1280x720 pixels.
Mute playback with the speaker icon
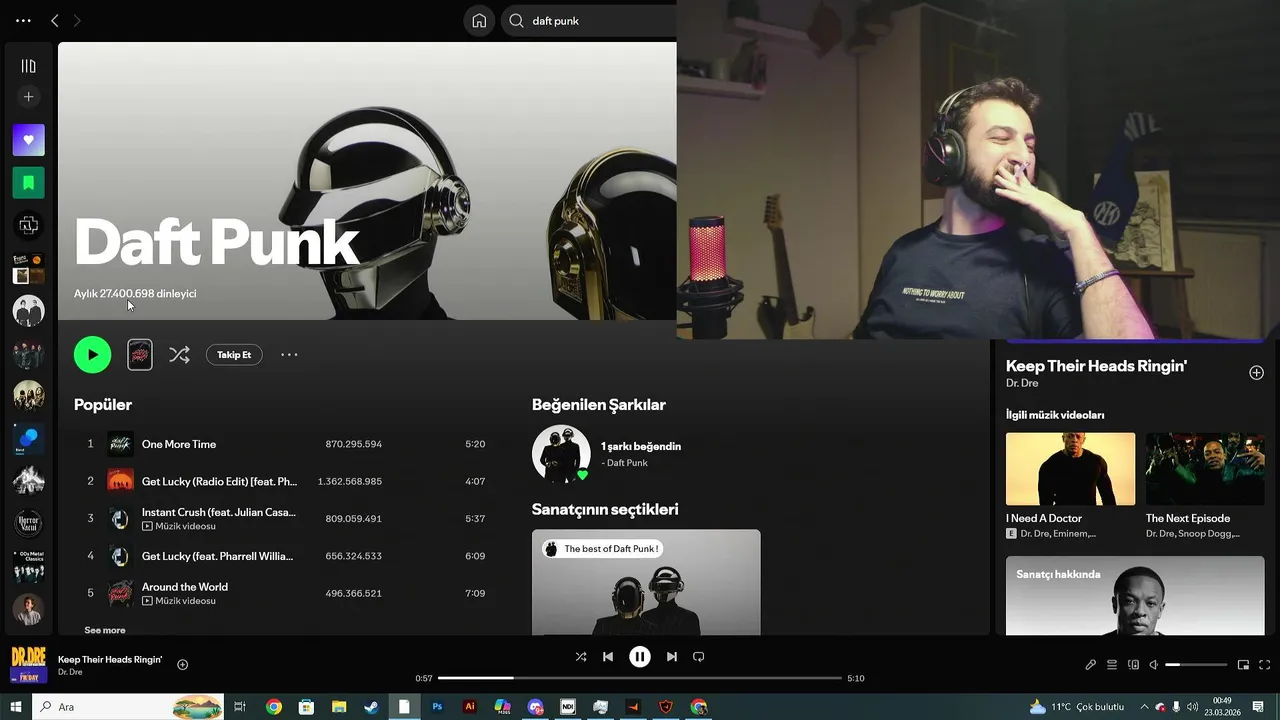click(1153, 664)
